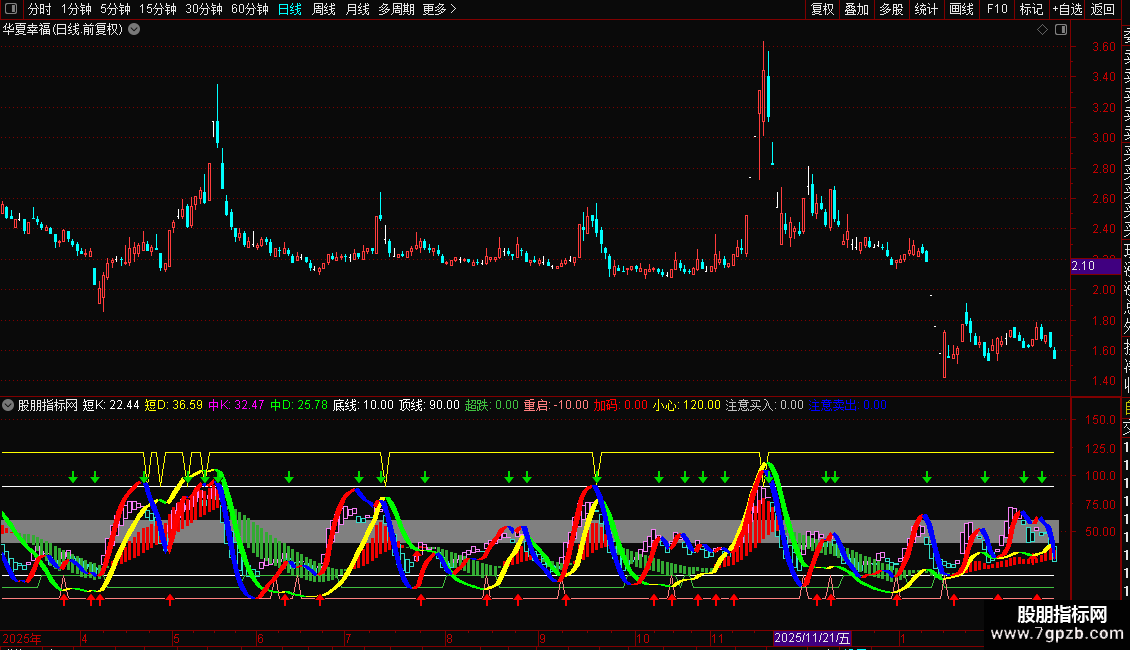Expand the 更多 periods menu
This screenshot has width=1130, height=650.
(x=439, y=9)
